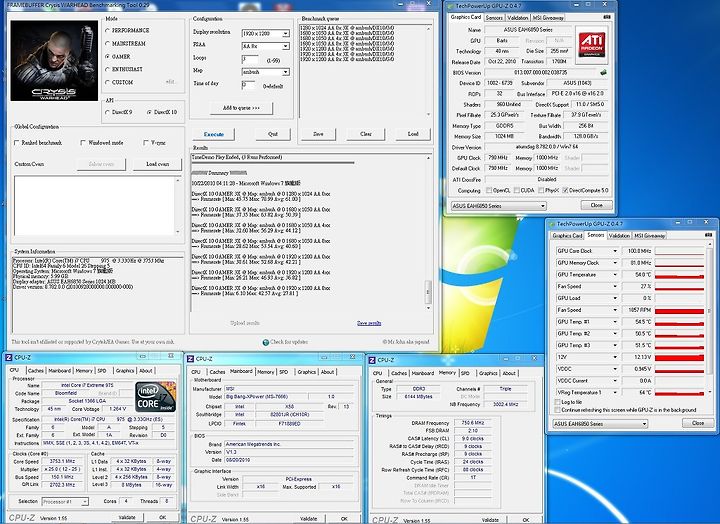The image size is (720, 524).
Task: Open Graphics tab in CPU-Z Memory window
Action: (488, 373)
